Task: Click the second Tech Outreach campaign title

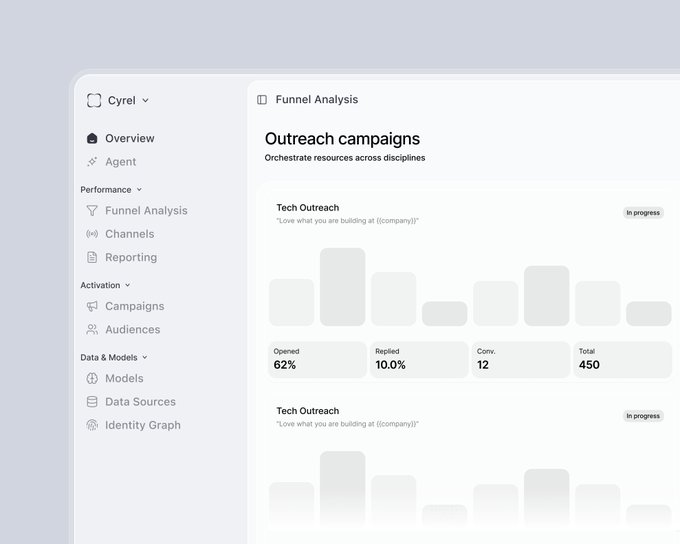Action: point(308,411)
